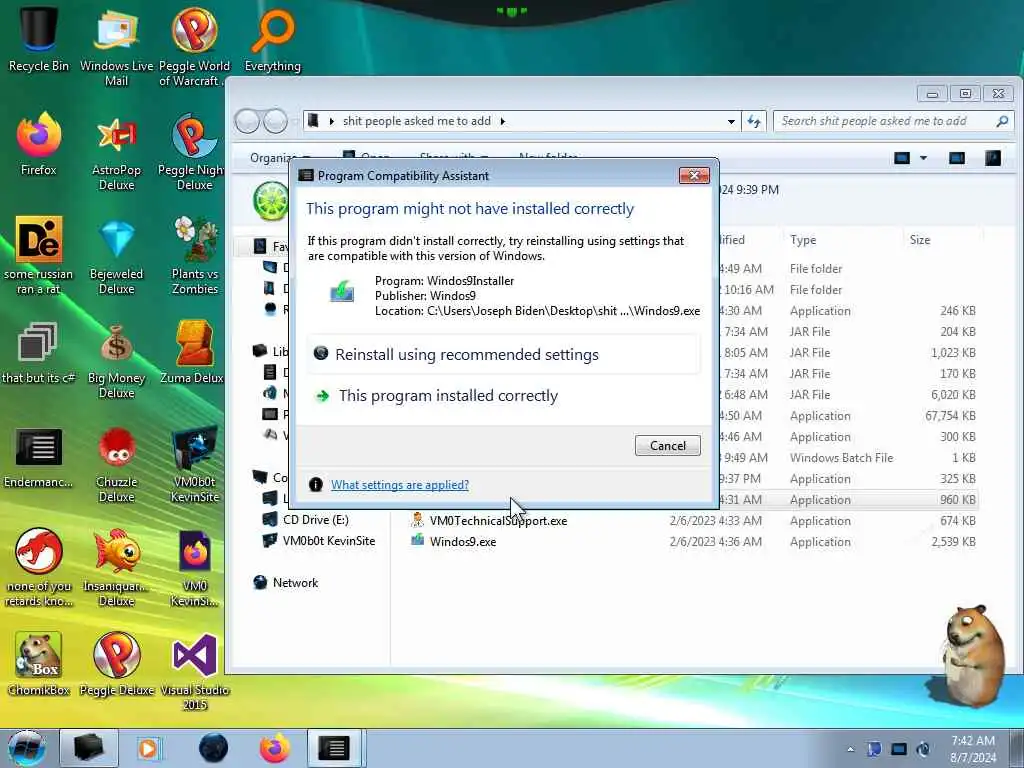Show hidden system tray icons

850,749
